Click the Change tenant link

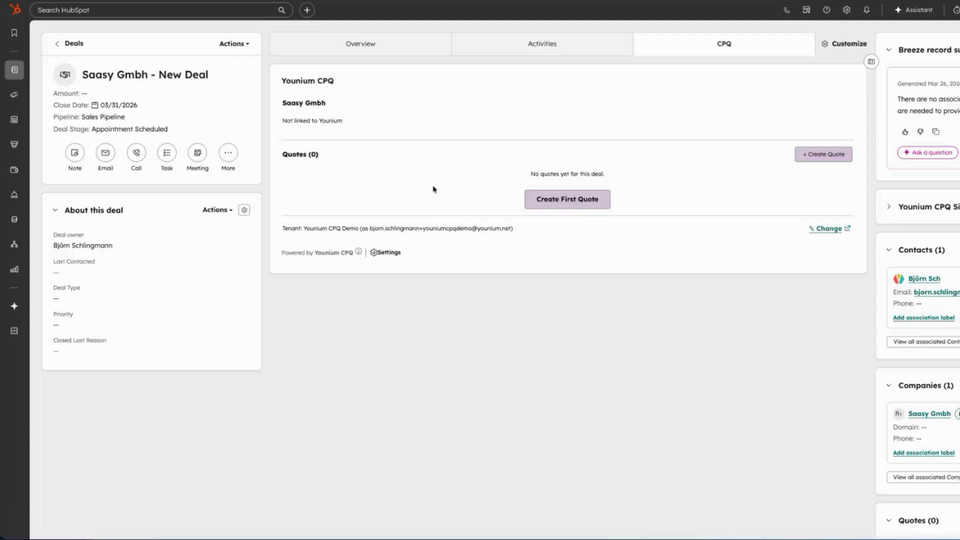(829, 228)
